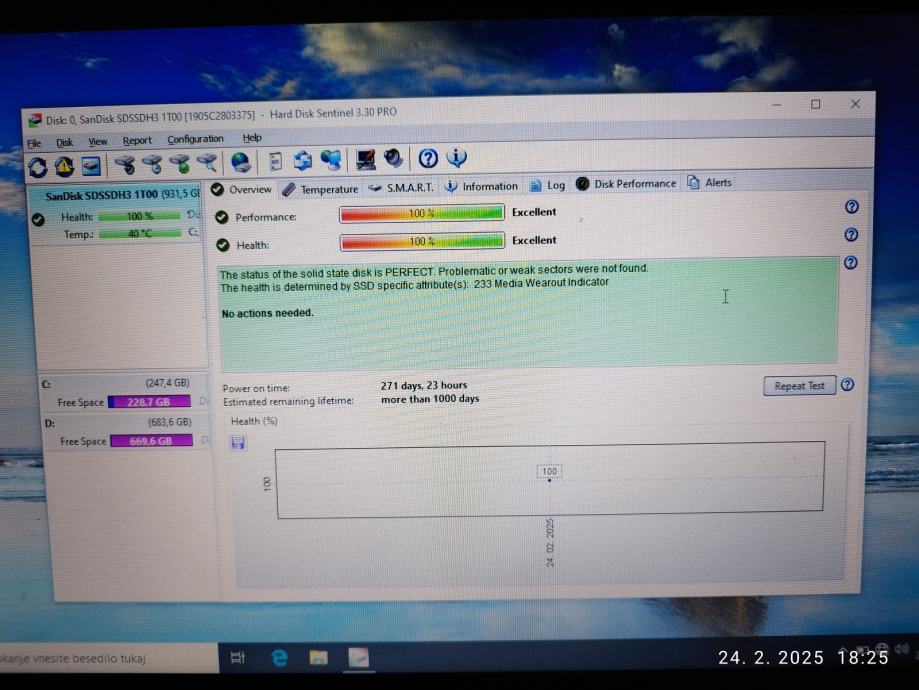Click the blue info icon in toolbar
This screenshot has height=690, width=919.
[x=456, y=158]
